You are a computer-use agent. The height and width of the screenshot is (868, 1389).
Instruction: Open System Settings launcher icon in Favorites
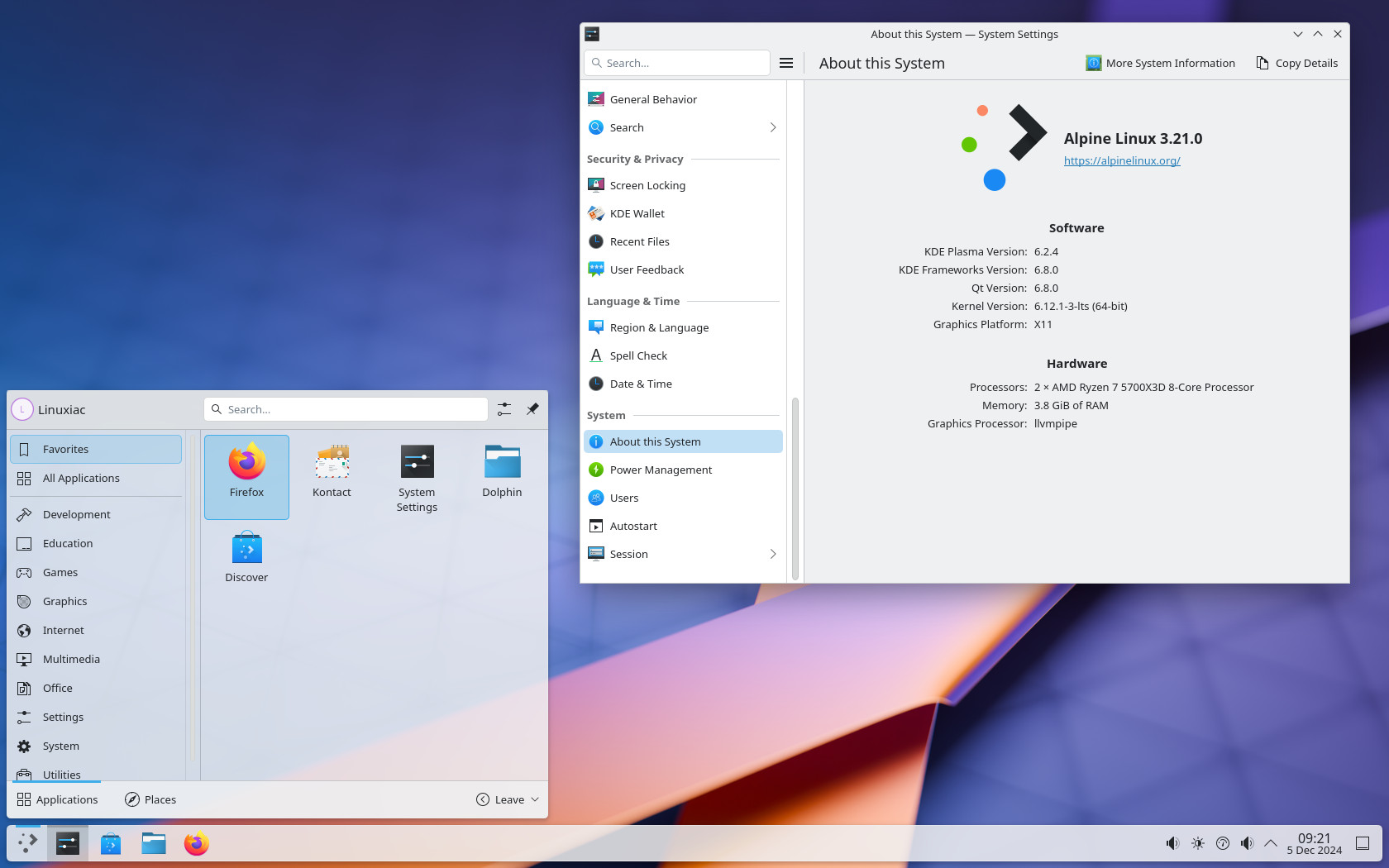417,476
